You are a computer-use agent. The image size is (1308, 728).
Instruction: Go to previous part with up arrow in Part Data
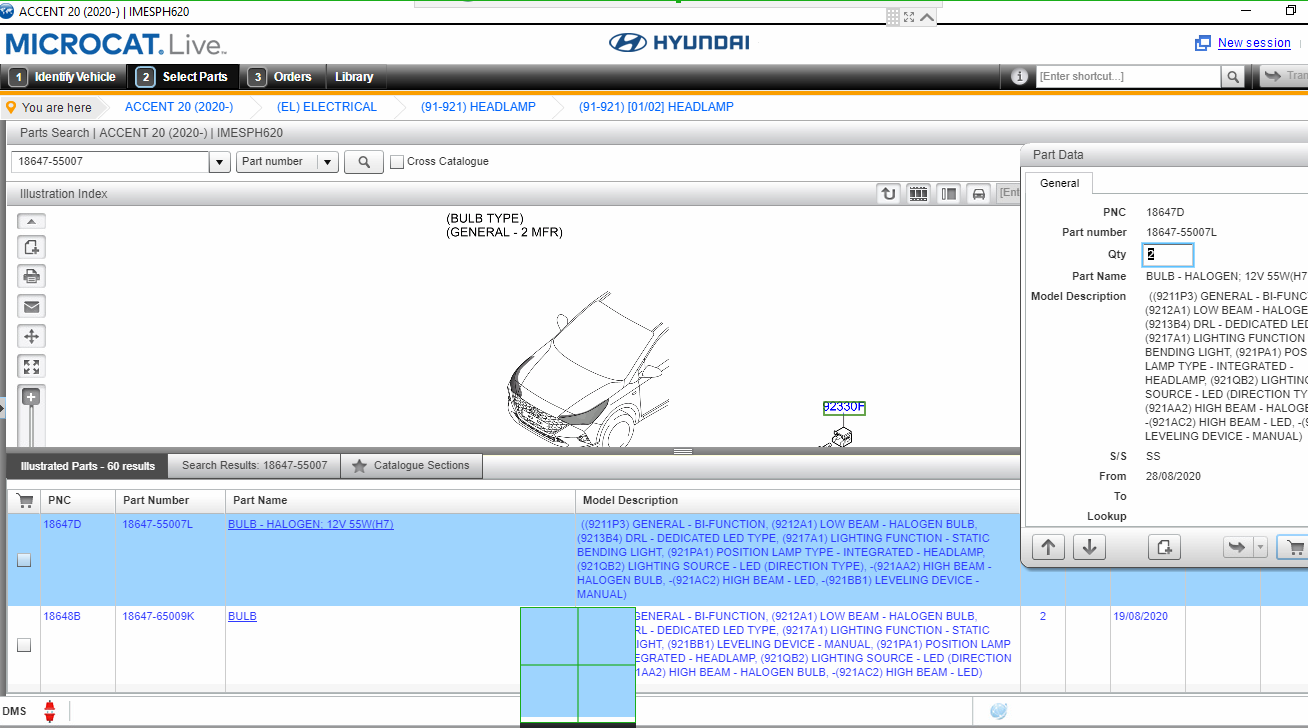pyautogui.click(x=1048, y=547)
